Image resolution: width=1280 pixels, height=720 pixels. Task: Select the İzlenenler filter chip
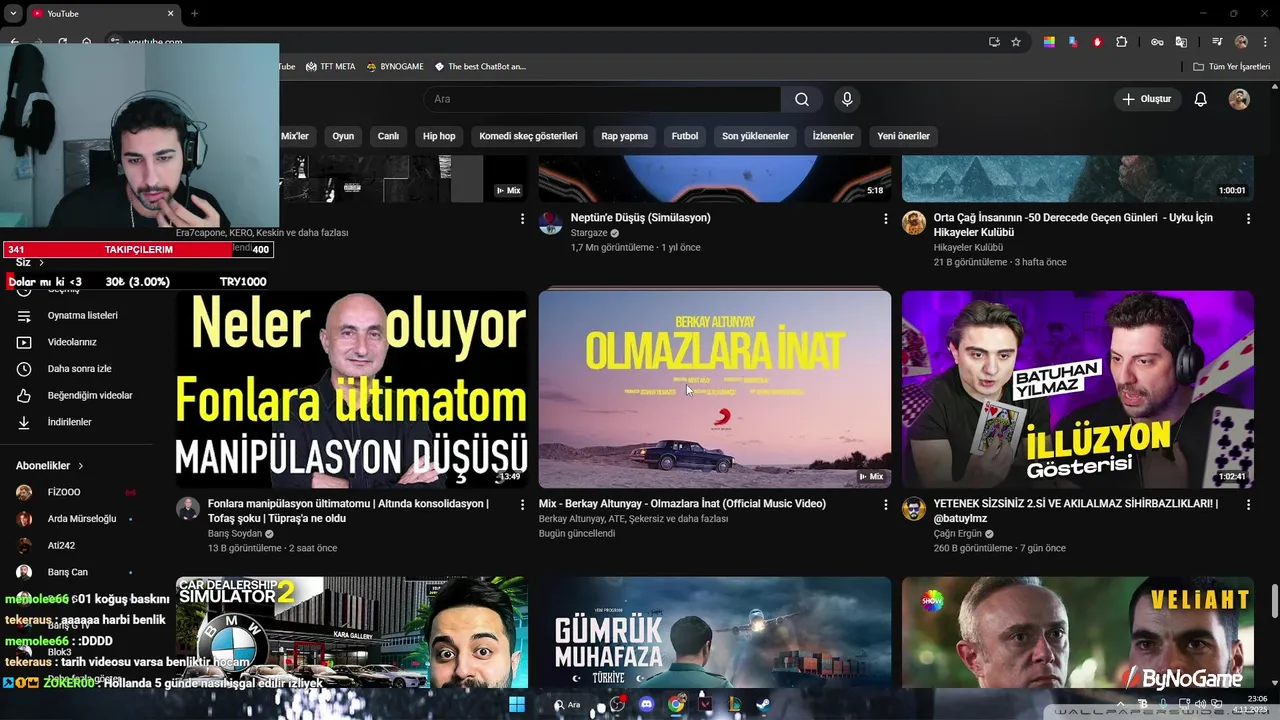point(833,136)
